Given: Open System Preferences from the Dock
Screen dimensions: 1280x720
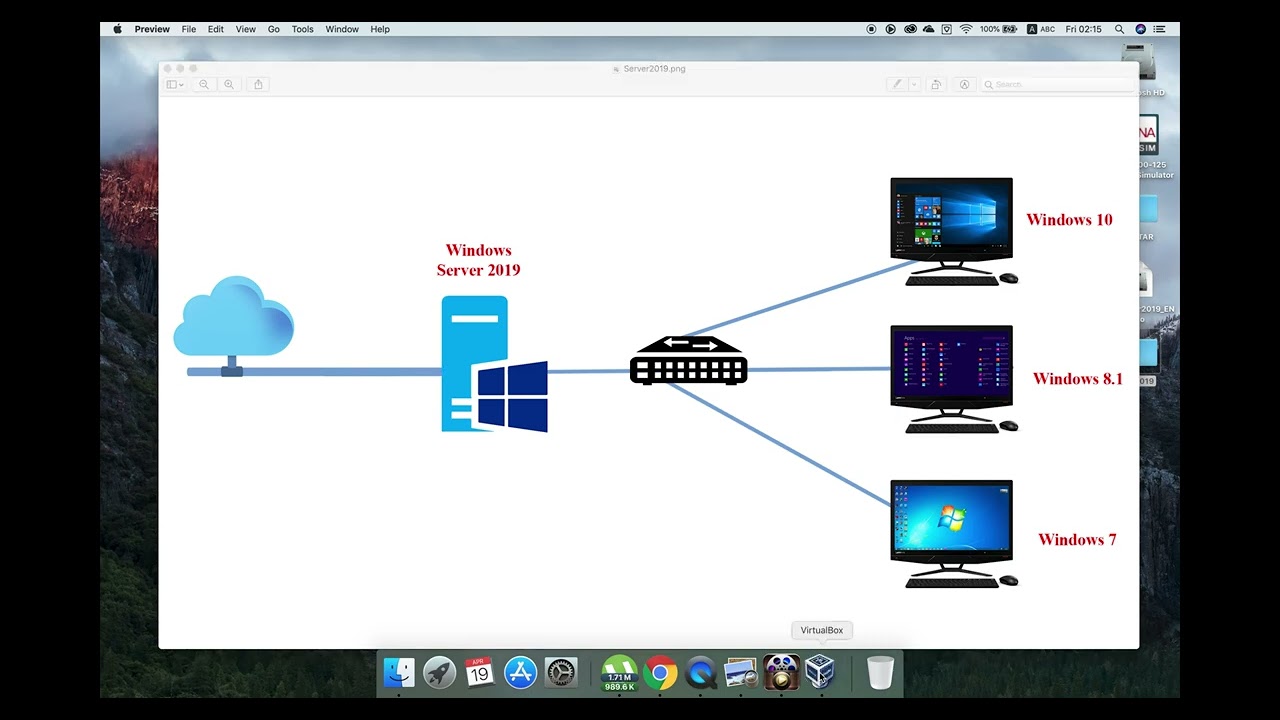Looking at the screenshot, I should tap(560, 672).
